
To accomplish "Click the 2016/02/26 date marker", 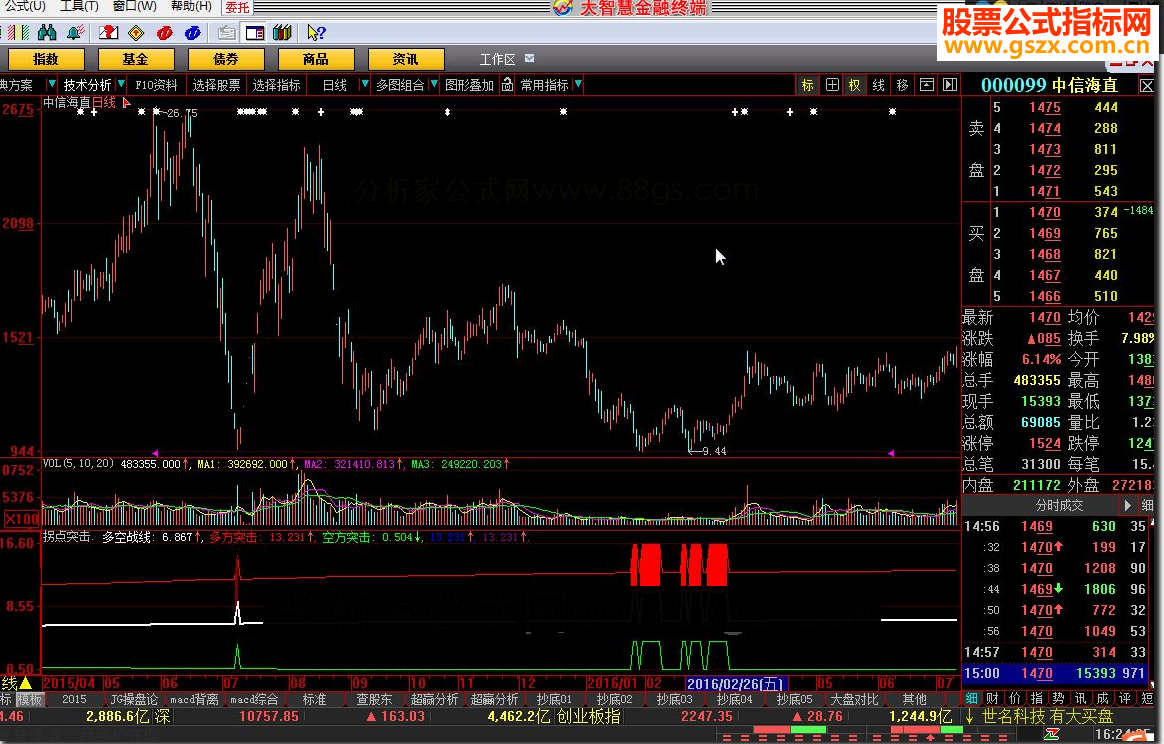I will pos(735,684).
